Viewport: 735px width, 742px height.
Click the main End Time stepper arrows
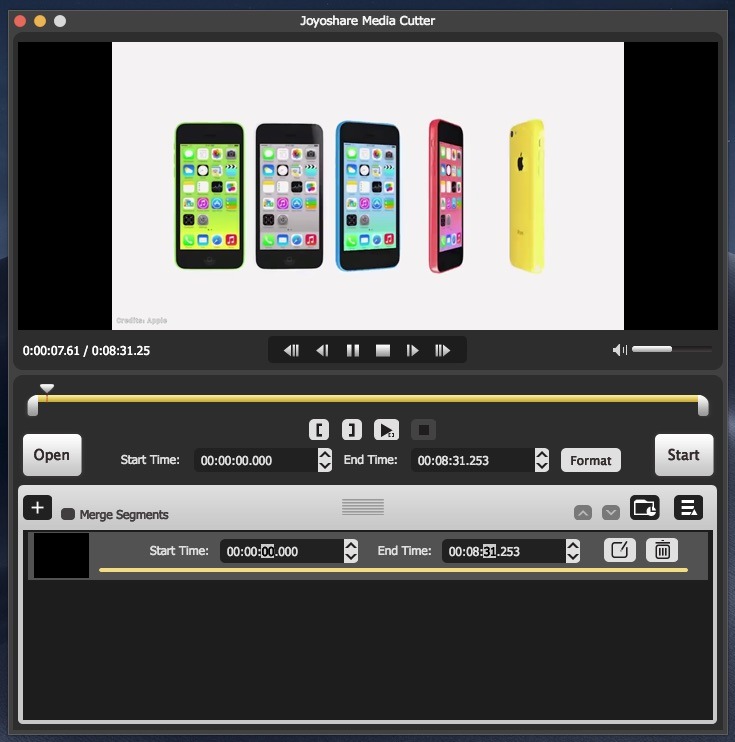pos(542,460)
